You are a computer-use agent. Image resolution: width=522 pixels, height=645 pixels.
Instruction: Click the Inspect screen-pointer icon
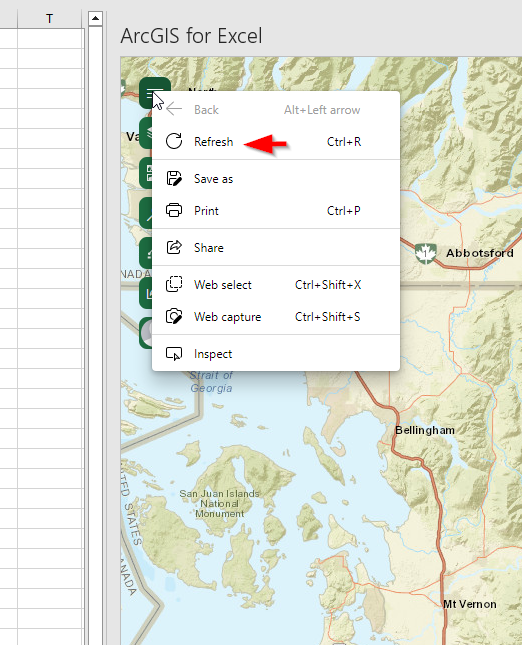pyautogui.click(x=174, y=354)
